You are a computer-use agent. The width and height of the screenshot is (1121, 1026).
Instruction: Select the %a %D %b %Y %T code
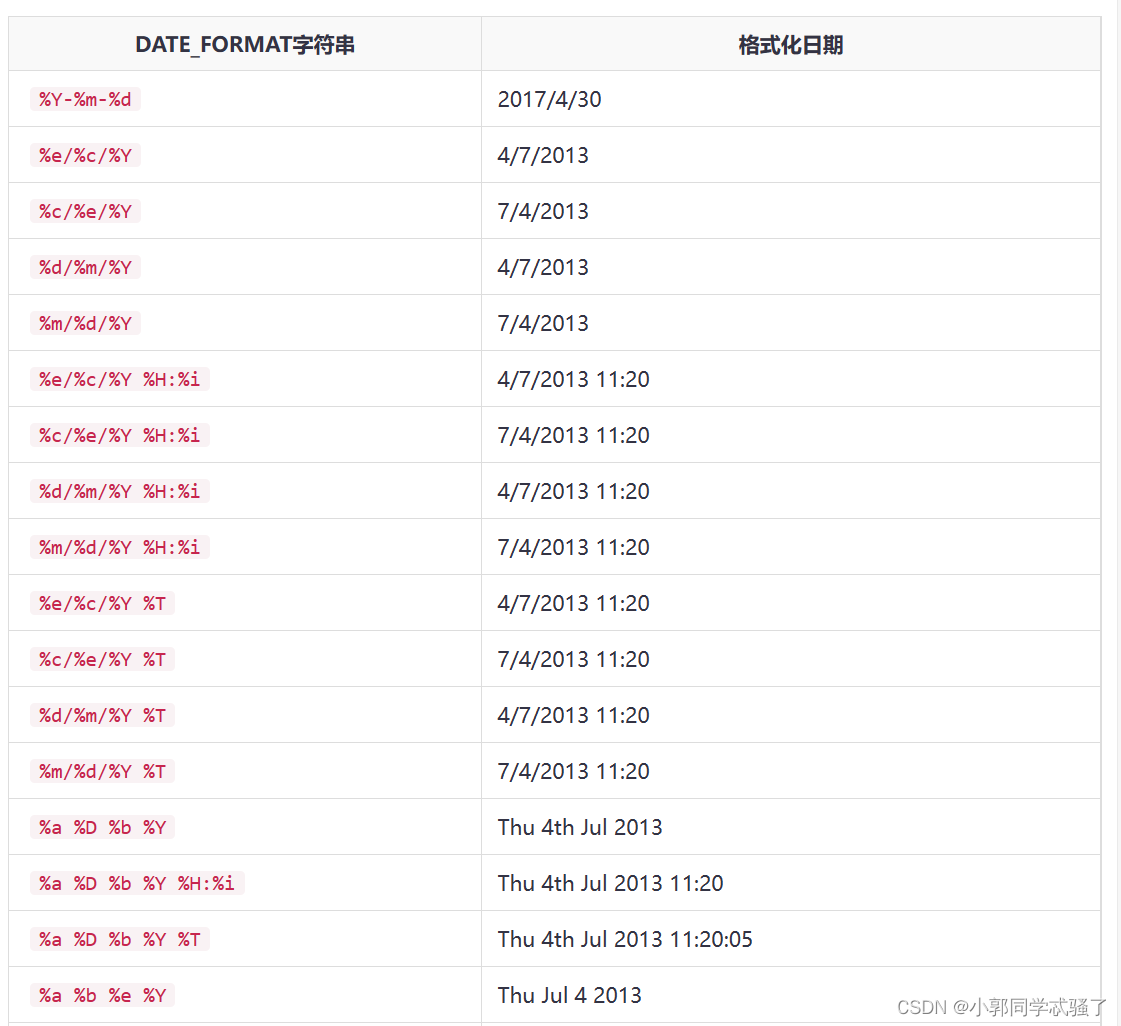(x=119, y=939)
